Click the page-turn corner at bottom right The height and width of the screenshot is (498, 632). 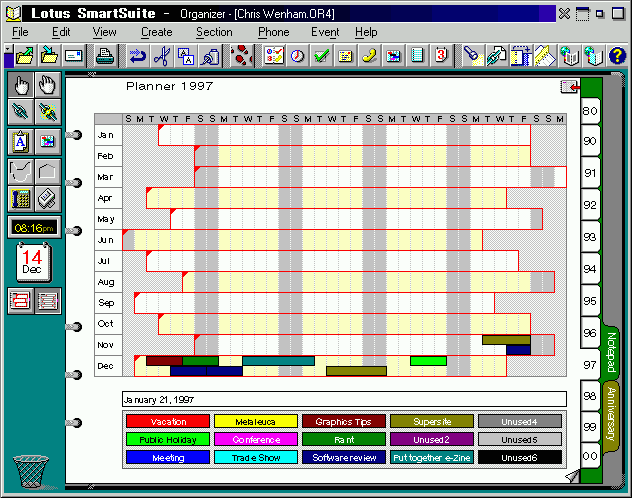pyautogui.click(x=572, y=476)
